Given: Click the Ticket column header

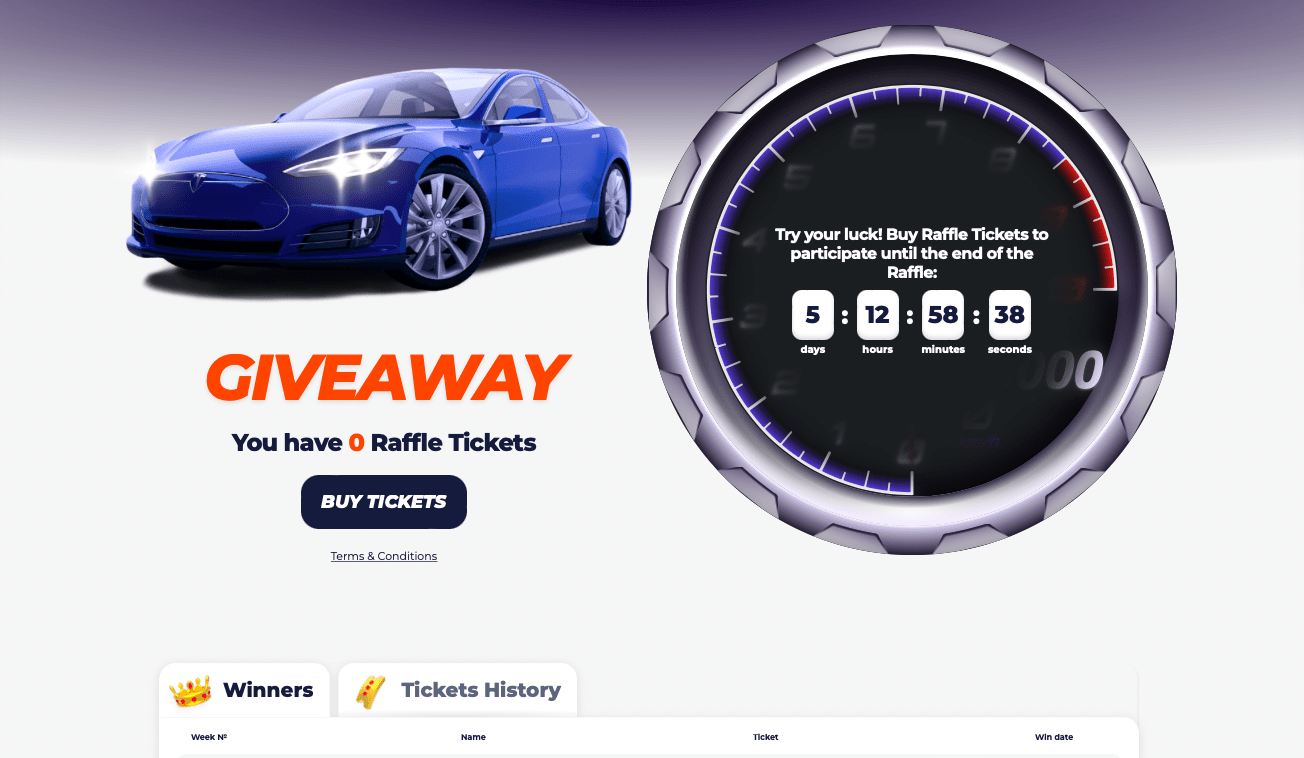Looking at the screenshot, I should coord(765,737).
